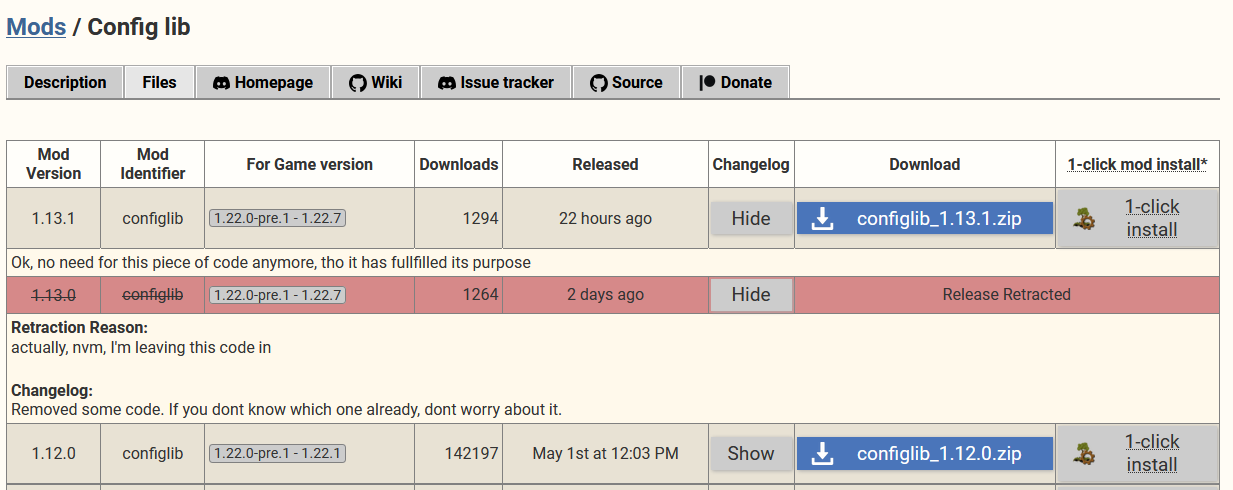This screenshot has width=1233, height=490.
Task: Click the Patreon icon on Donate tab
Action: click(x=707, y=83)
